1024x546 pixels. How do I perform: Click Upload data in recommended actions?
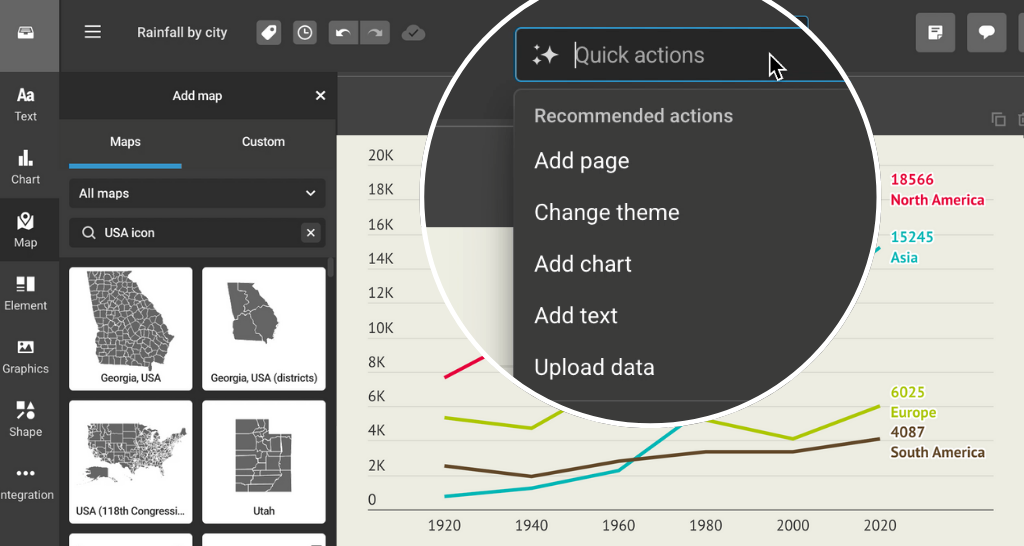(x=594, y=367)
